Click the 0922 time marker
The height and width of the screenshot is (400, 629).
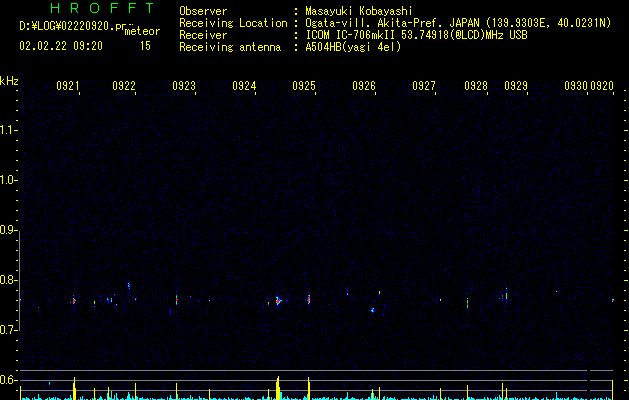[124, 85]
